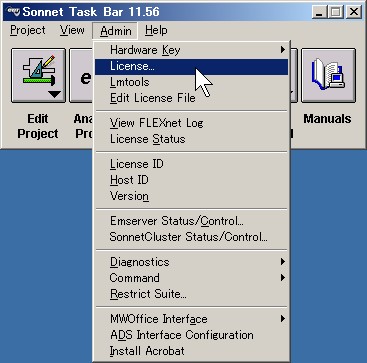Select Edit License File
The image size is (367, 363).
pos(192,98)
